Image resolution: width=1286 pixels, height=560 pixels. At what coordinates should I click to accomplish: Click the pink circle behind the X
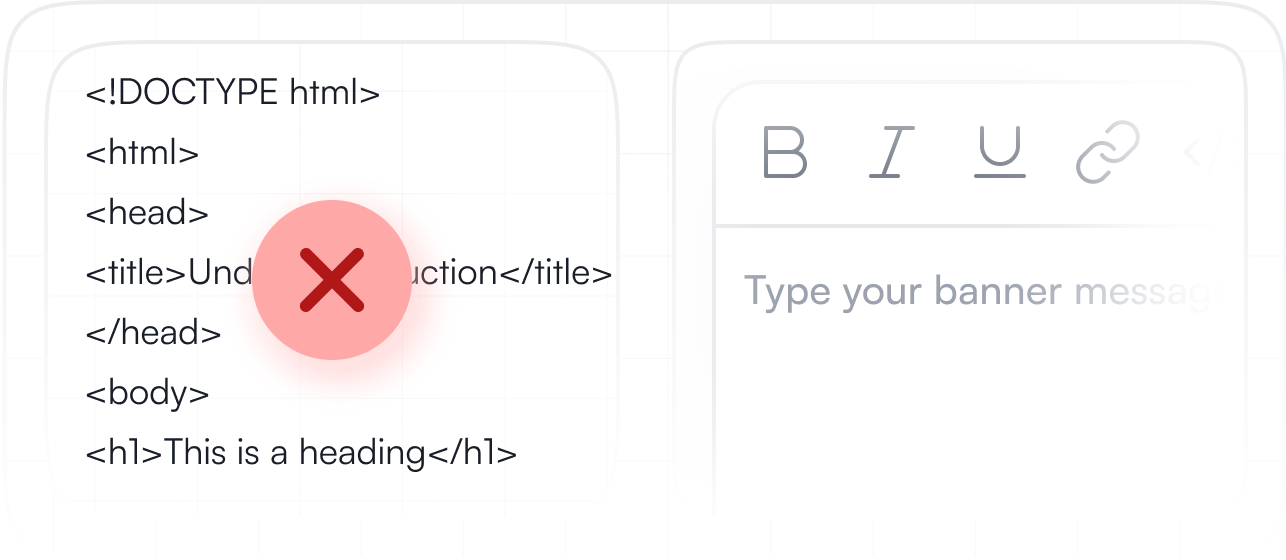click(x=331, y=280)
